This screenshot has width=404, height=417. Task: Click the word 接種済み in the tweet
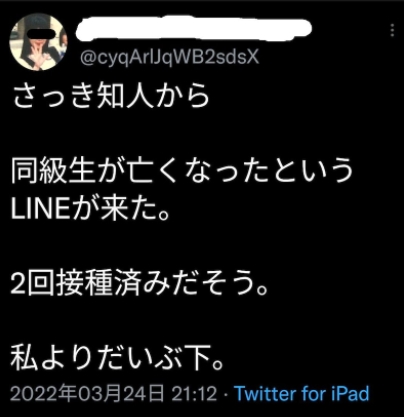[111, 285]
